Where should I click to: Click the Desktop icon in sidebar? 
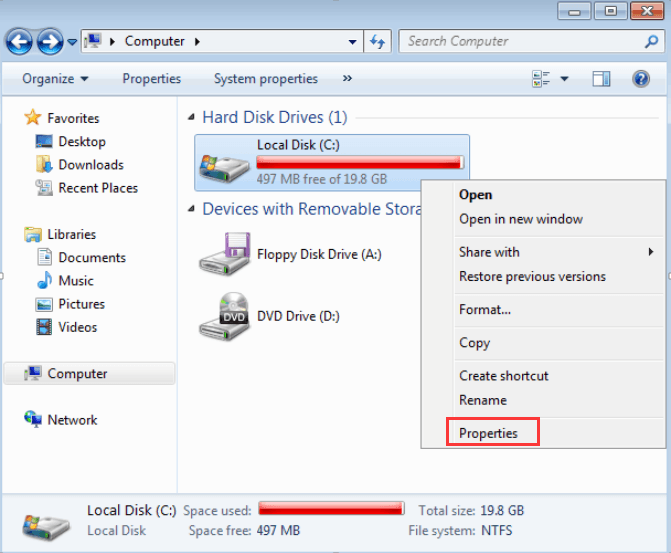tap(44, 141)
